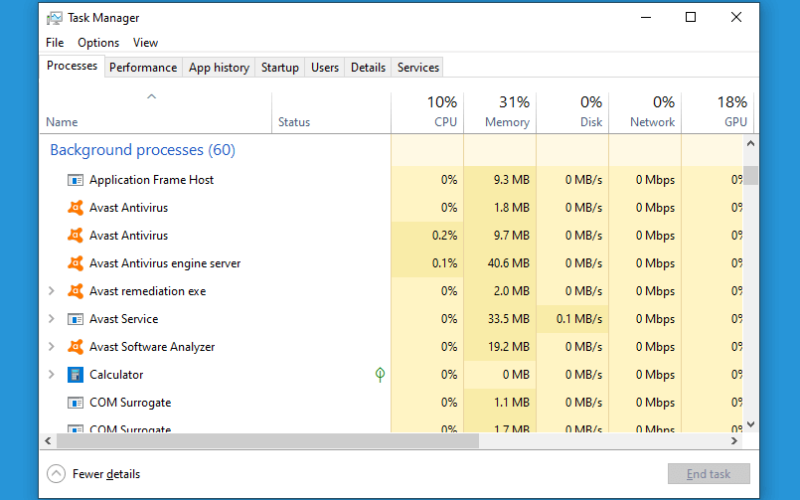
Task: Click the Task Manager title bar icon
Action: coord(54,18)
